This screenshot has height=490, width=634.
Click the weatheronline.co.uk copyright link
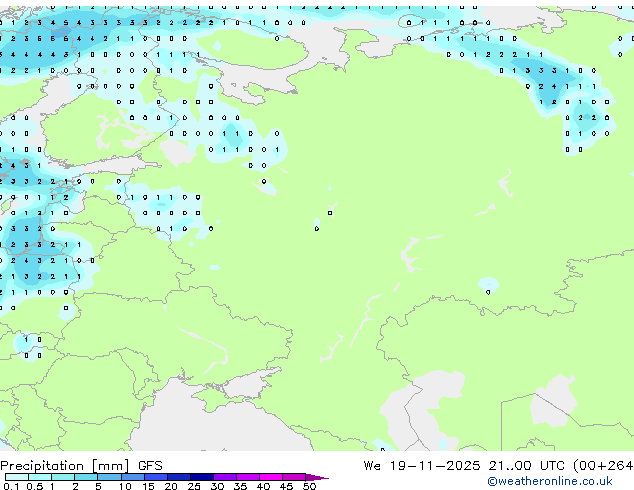(549, 481)
